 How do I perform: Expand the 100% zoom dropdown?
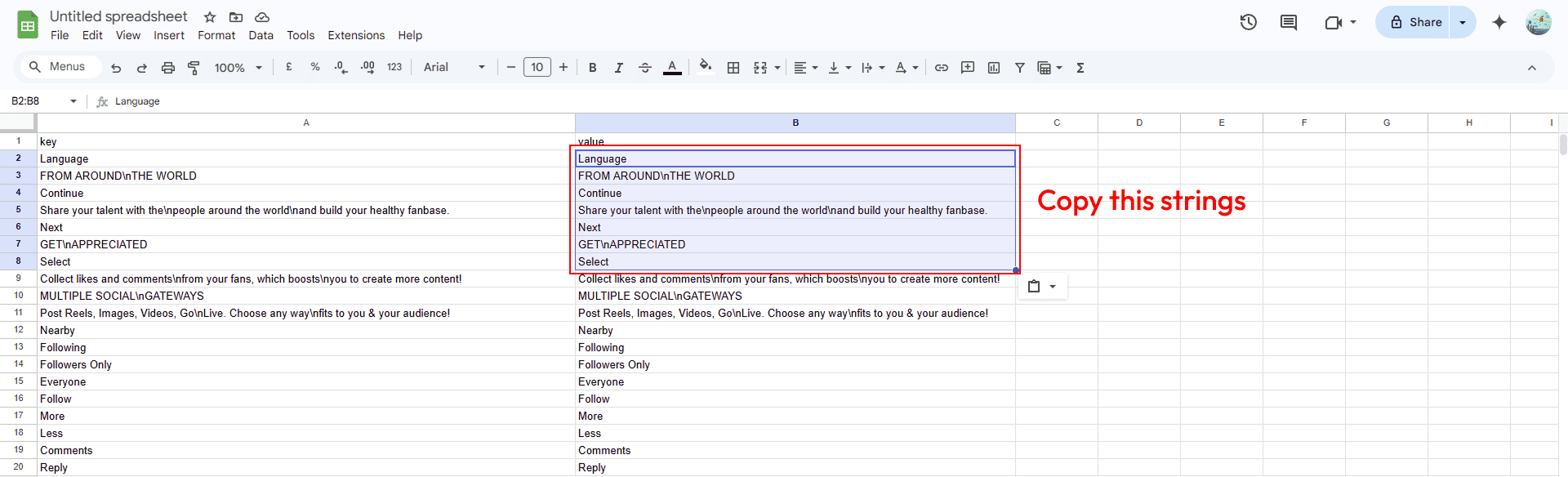pyautogui.click(x=238, y=68)
